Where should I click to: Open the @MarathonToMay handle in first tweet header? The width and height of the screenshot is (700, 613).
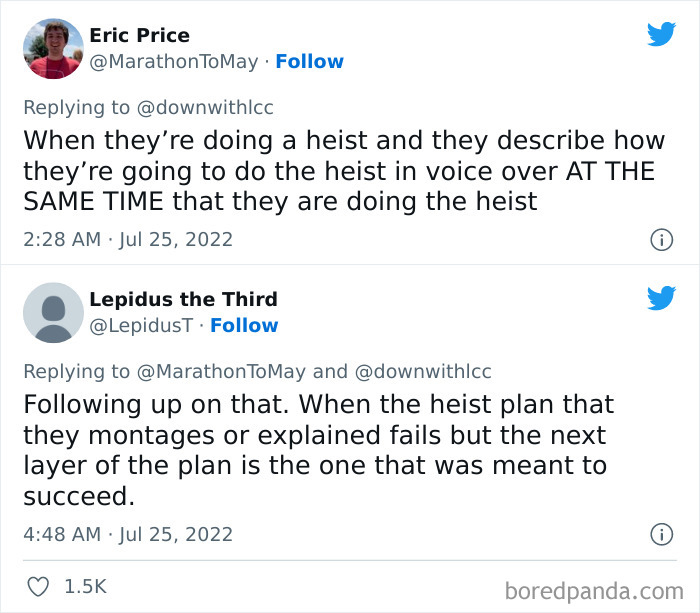point(175,61)
